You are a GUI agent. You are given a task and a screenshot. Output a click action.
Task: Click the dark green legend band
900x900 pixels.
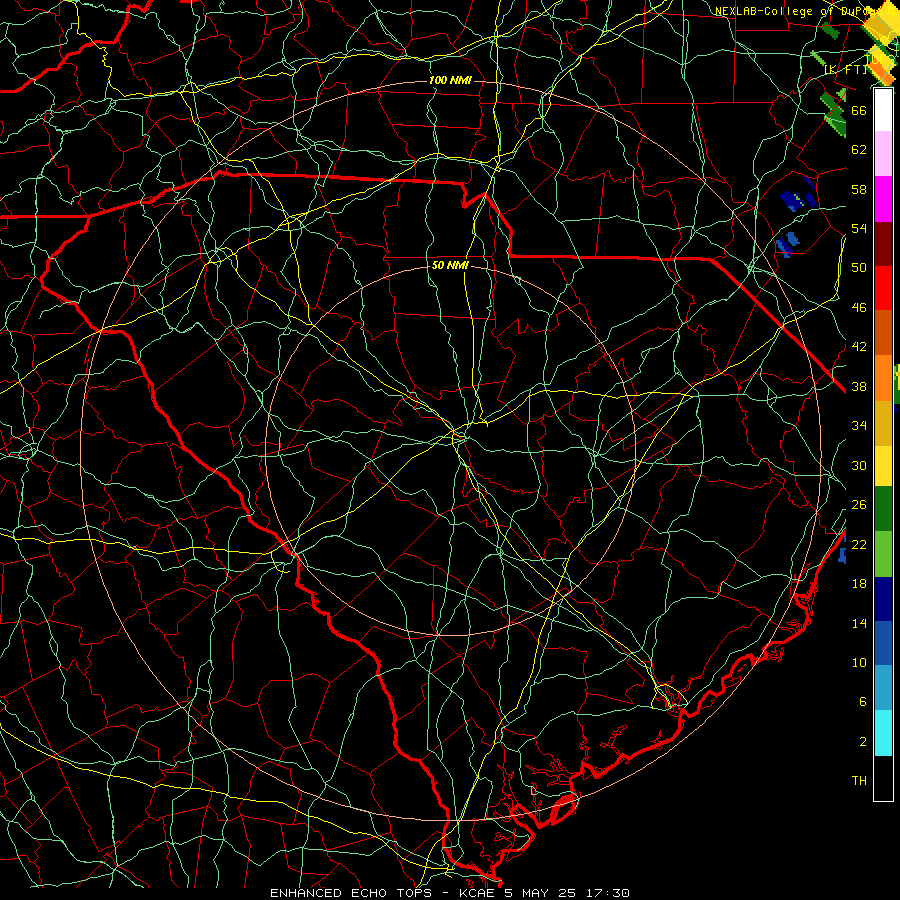point(883,509)
